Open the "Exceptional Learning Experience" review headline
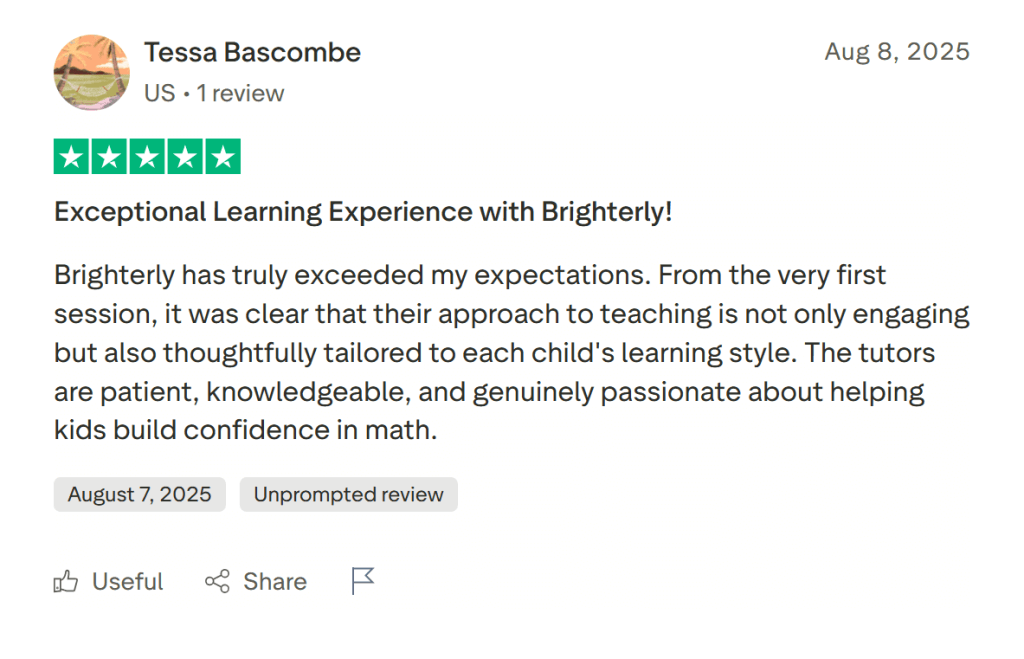Screen dimensions: 1024x659 pyautogui.click(x=363, y=211)
